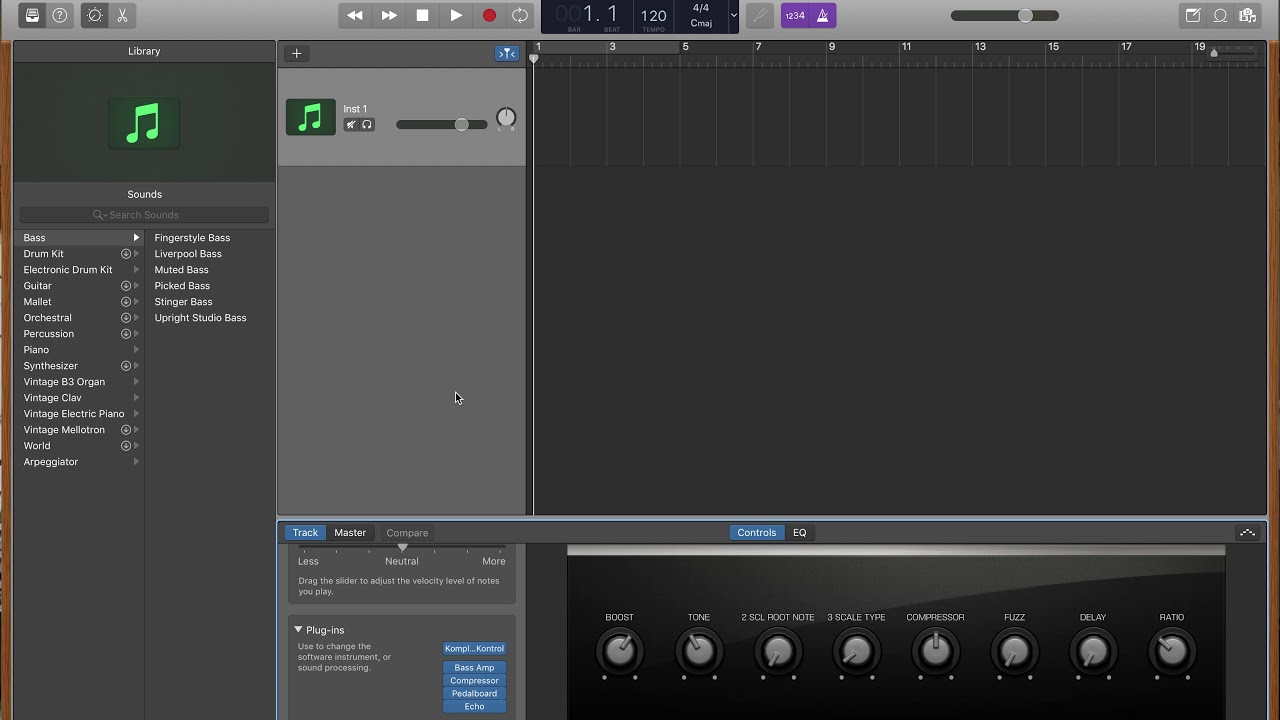The image size is (1280, 720).
Task: Mute the Inst 1 track
Action: [x=351, y=125]
